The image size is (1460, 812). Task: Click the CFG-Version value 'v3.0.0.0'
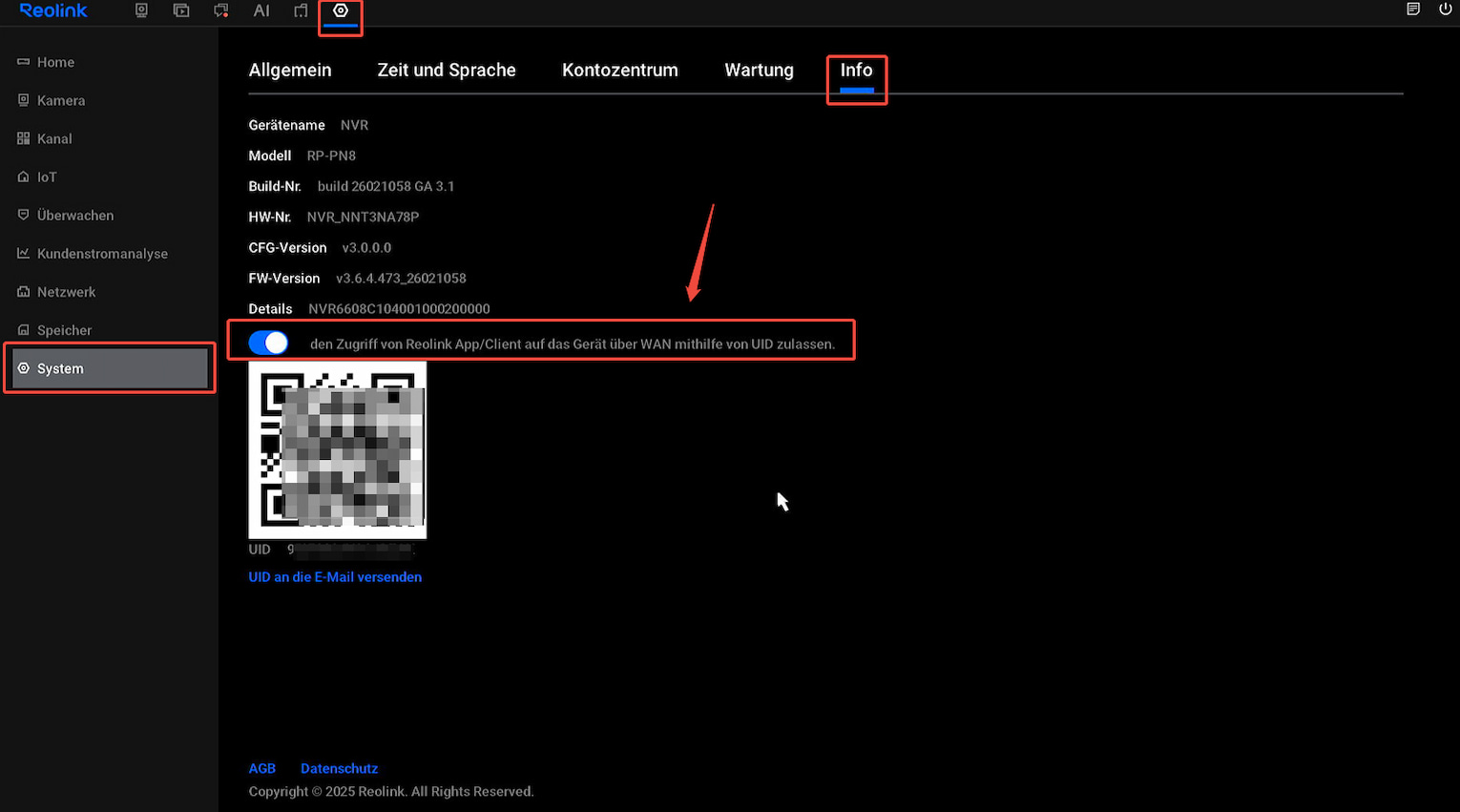click(x=366, y=247)
